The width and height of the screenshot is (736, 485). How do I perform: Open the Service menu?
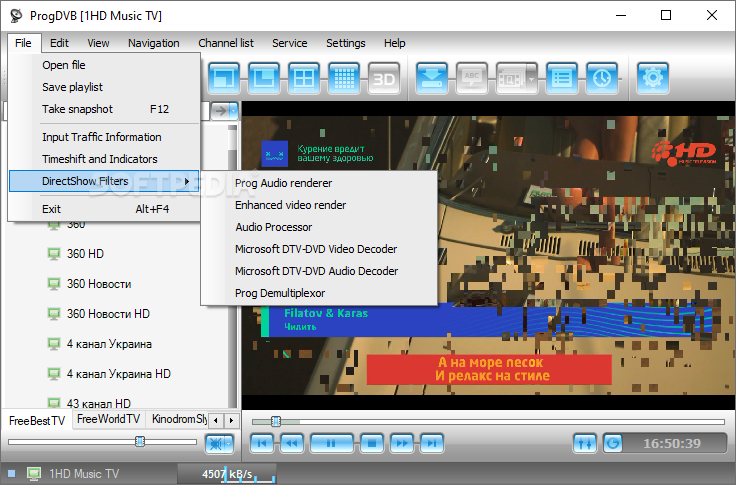point(290,43)
